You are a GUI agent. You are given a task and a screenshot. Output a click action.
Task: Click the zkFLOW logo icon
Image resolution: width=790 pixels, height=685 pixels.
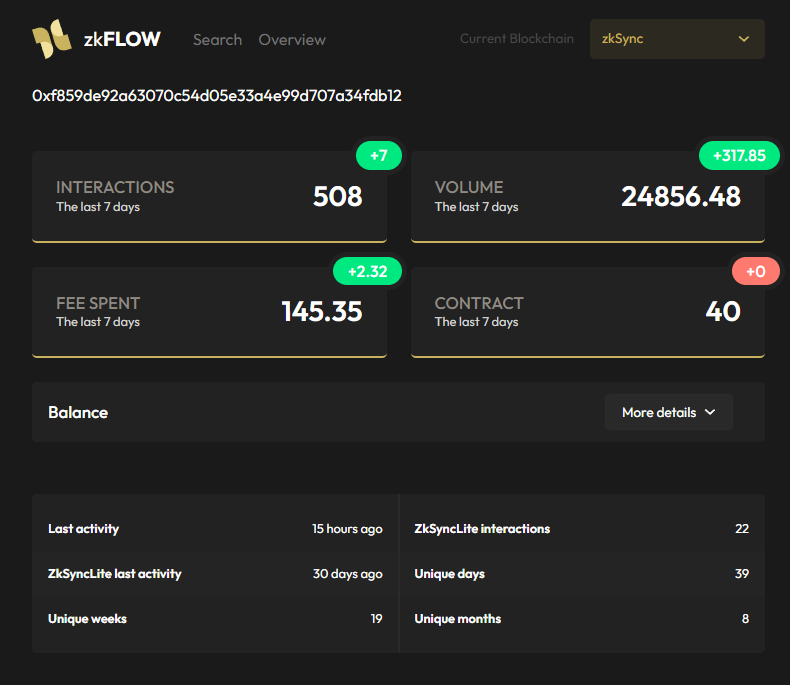[51, 39]
